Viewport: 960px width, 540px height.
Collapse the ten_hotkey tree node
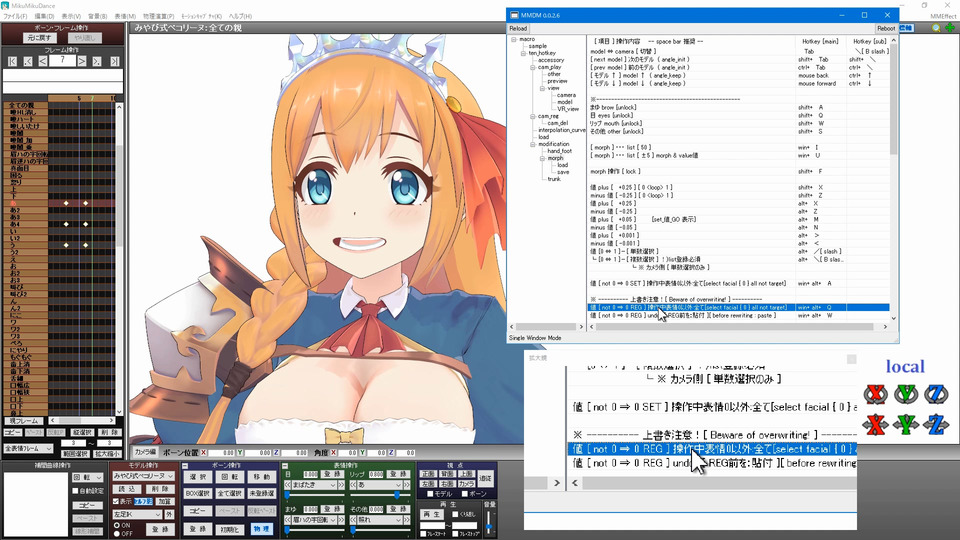click(x=523, y=53)
